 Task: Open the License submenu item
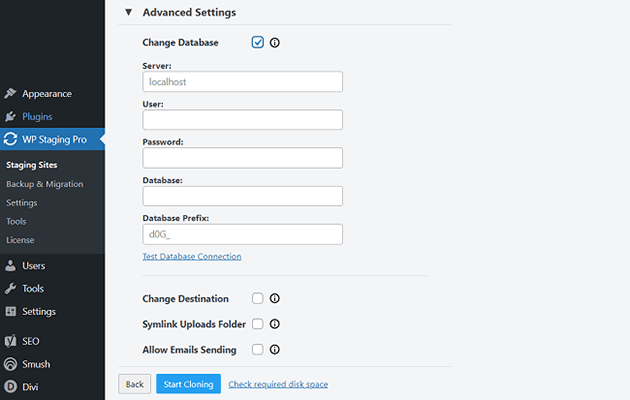(x=20, y=240)
